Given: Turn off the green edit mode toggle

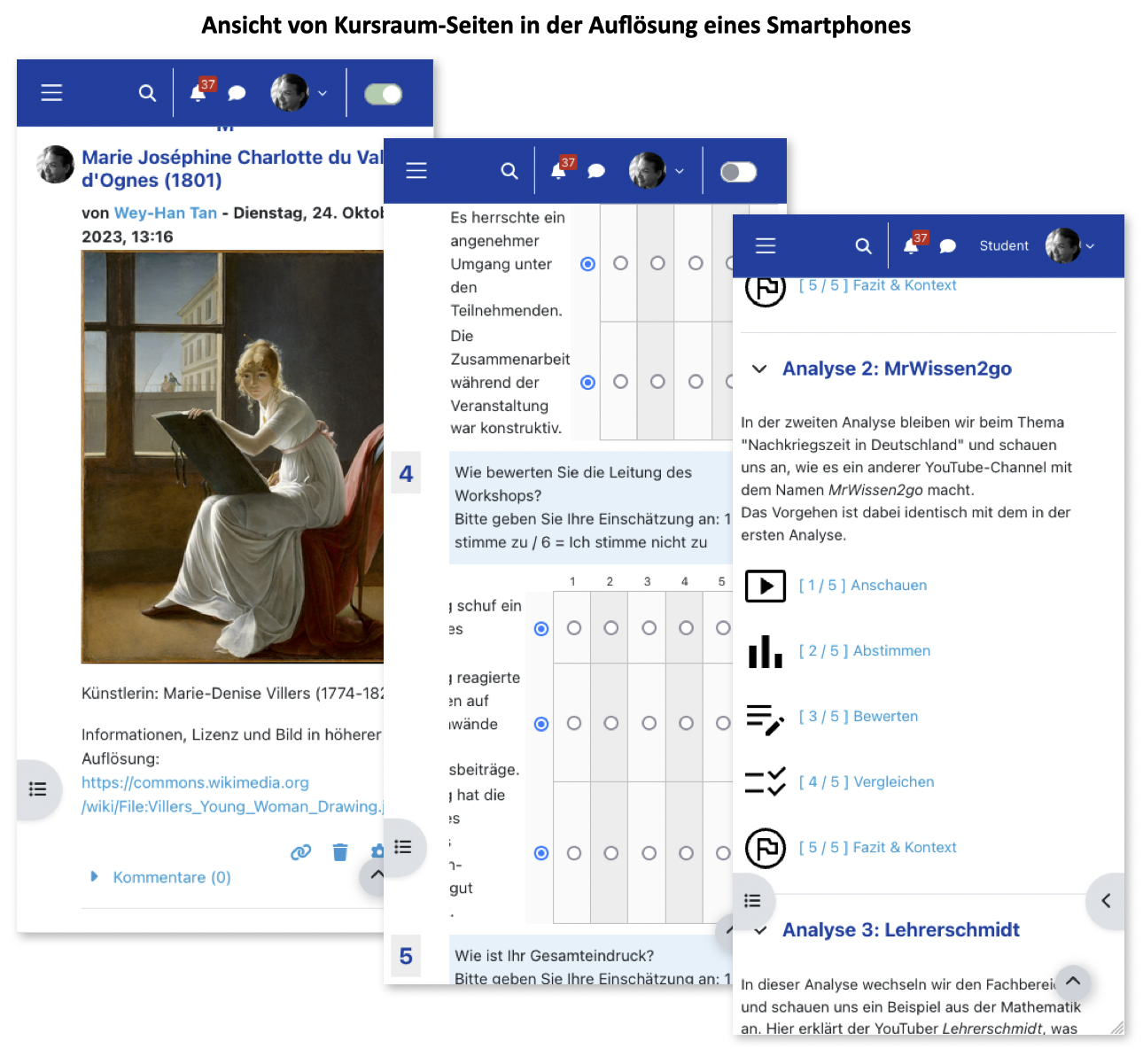Looking at the screenshot, I should point(384,94).
